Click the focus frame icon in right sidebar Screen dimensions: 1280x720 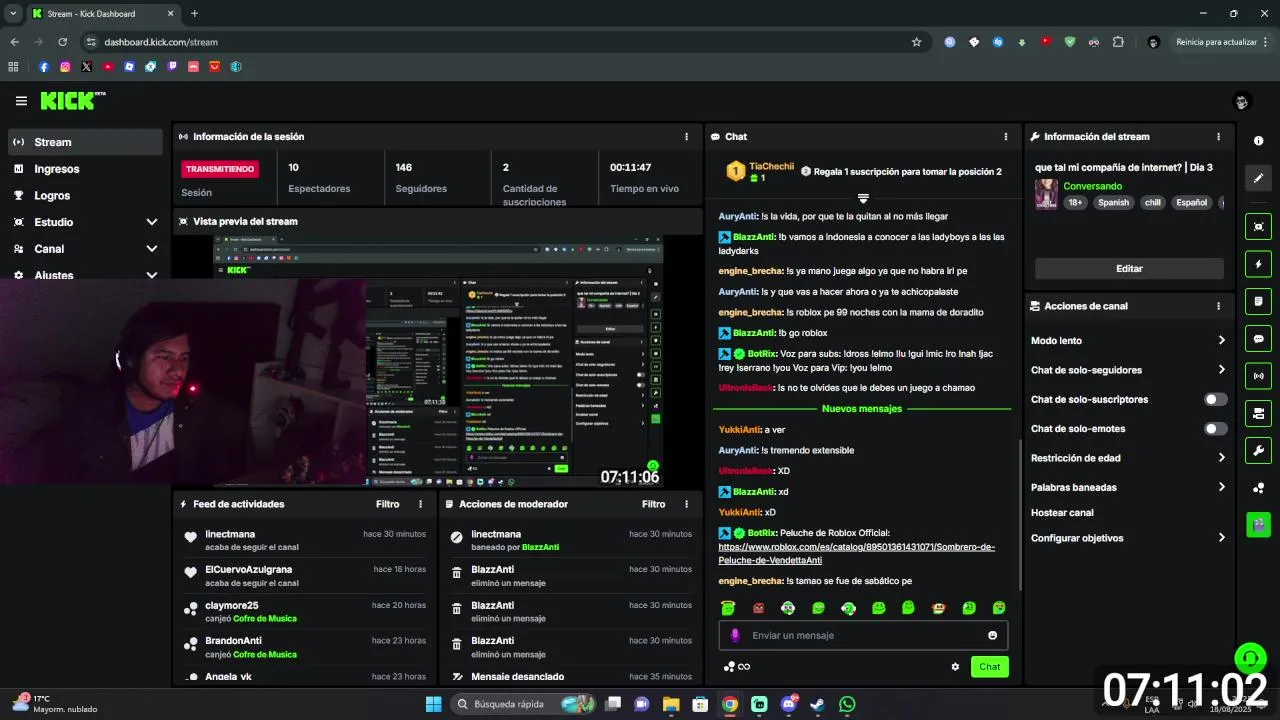[x=1259, y=227]
